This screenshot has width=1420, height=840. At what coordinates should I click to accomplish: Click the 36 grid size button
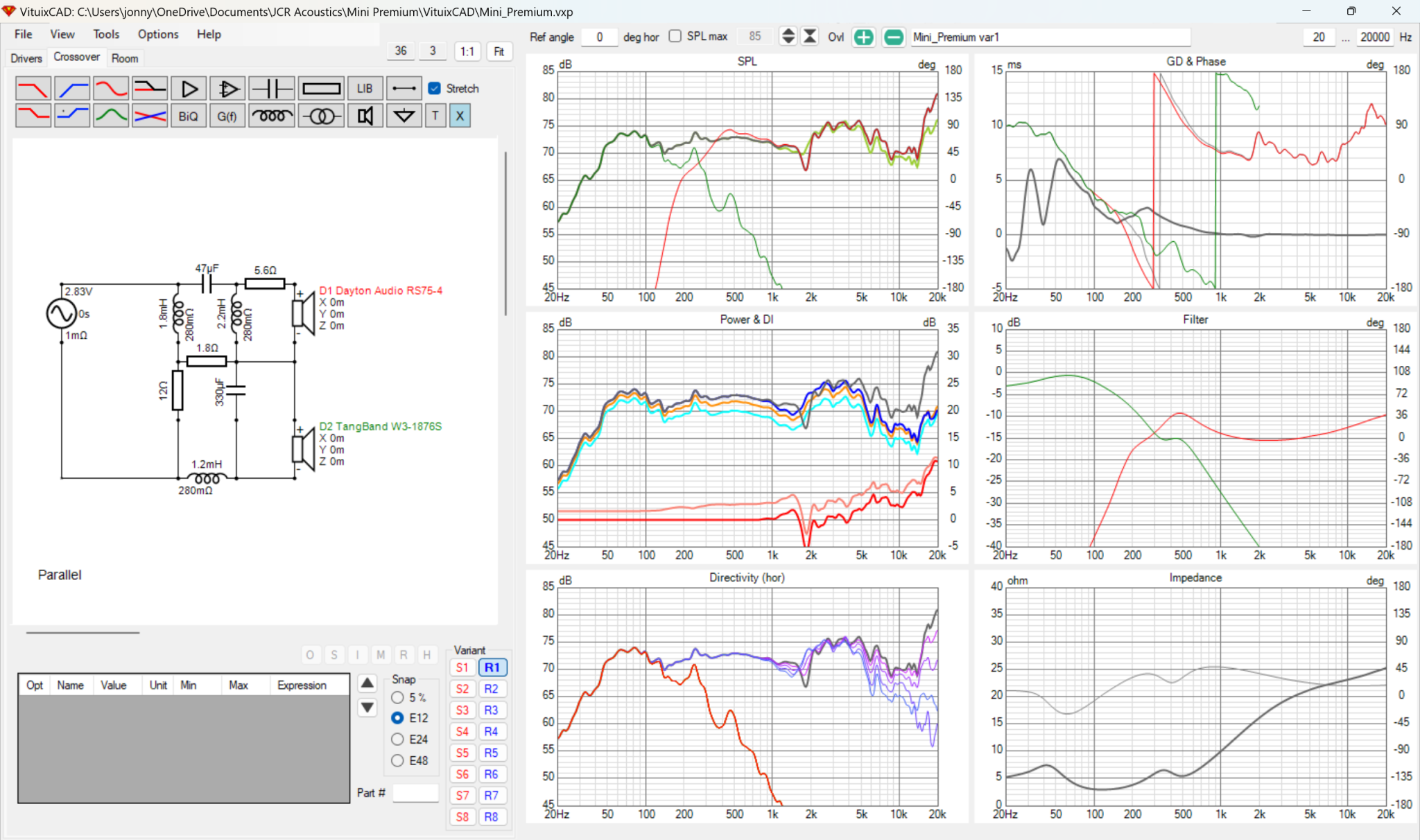coord(401,51)
